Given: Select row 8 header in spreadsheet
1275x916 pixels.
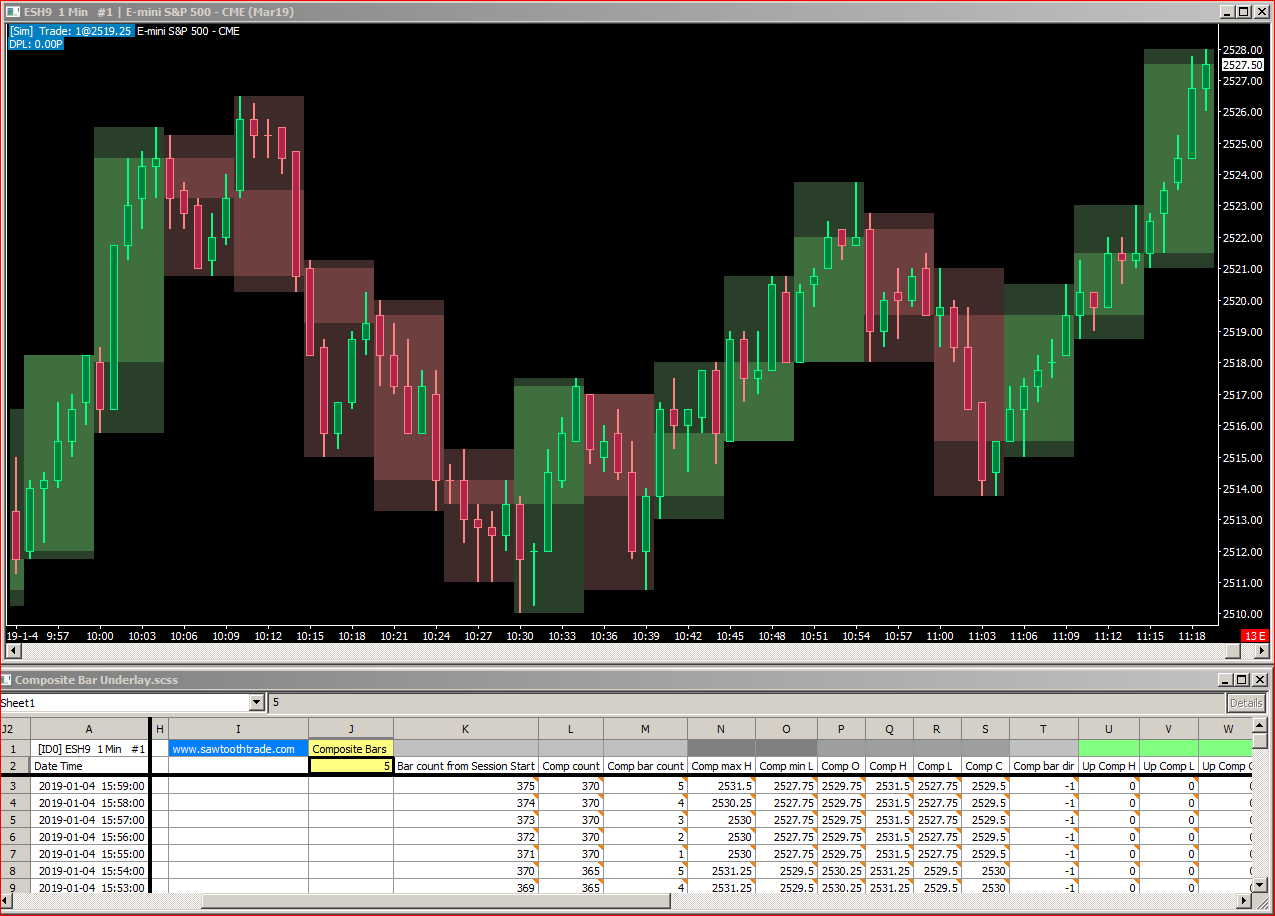Looking at the screenshot, I should point(15,870).
